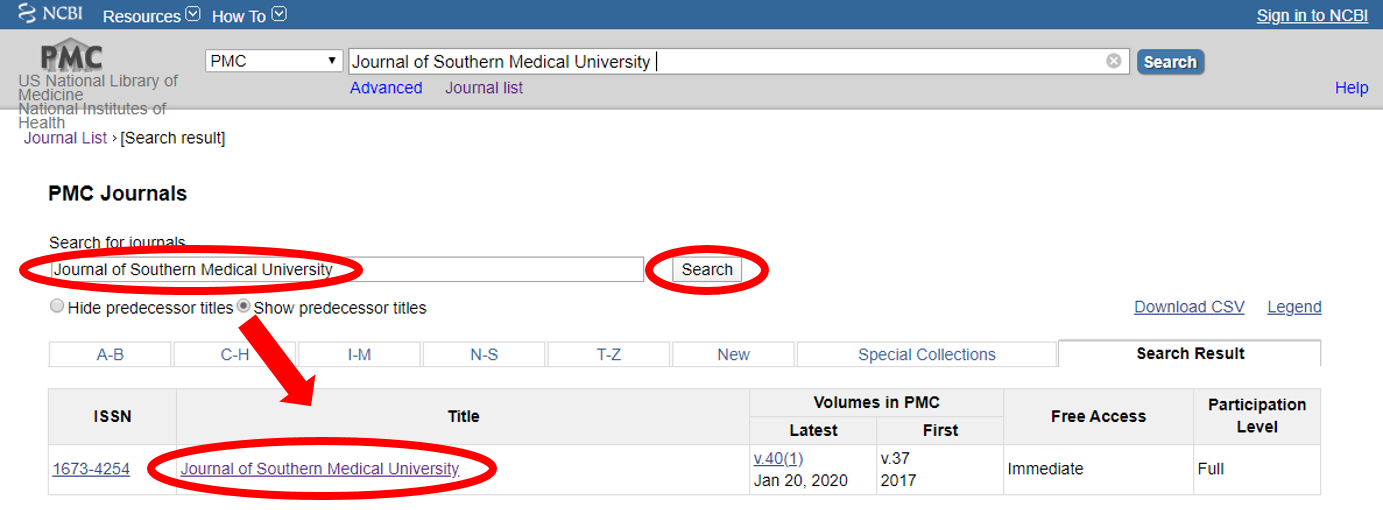Open the Help link

1351,88
